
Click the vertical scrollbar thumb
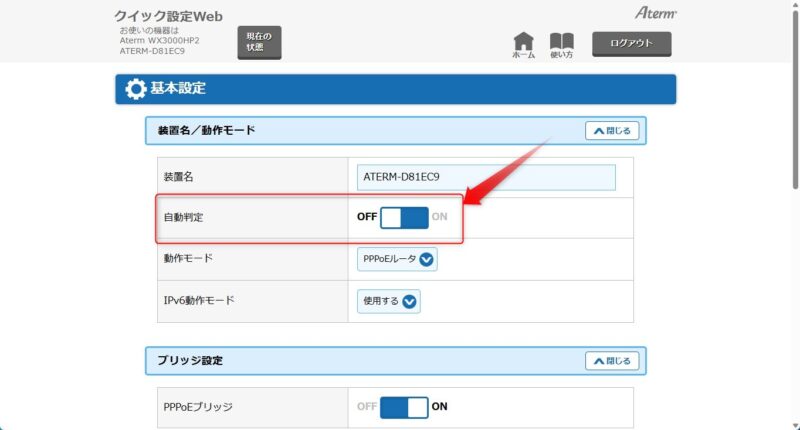coord(793,100)
